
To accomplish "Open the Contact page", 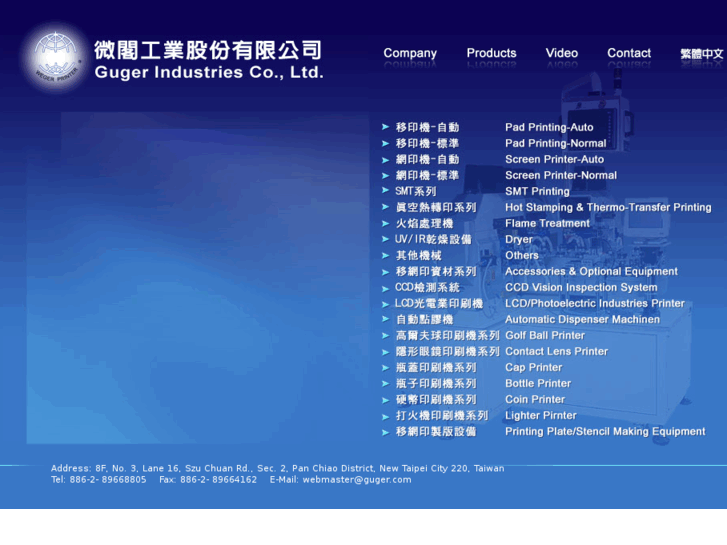I will 629,53.
